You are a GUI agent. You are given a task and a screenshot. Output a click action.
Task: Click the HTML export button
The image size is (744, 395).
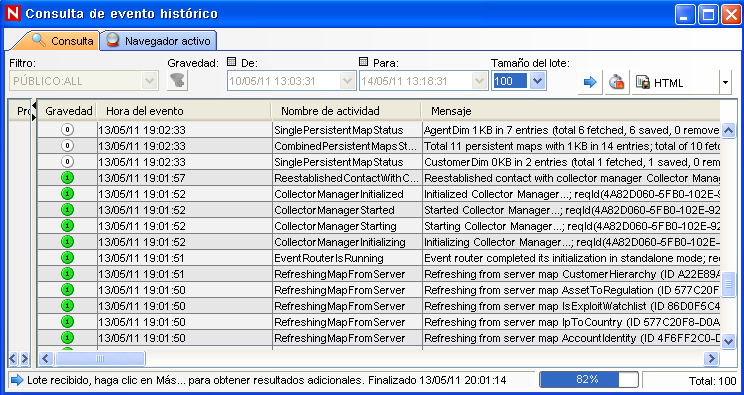(676, 83)
